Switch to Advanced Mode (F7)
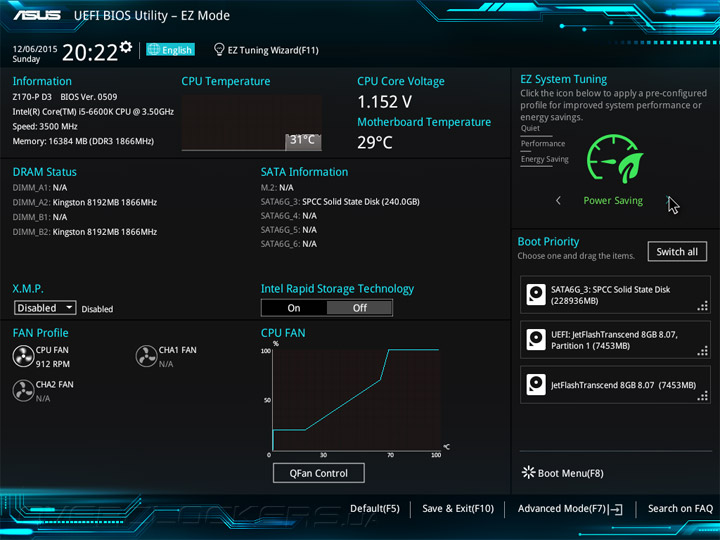The image size is (720, 540). (x=570, y=509)
